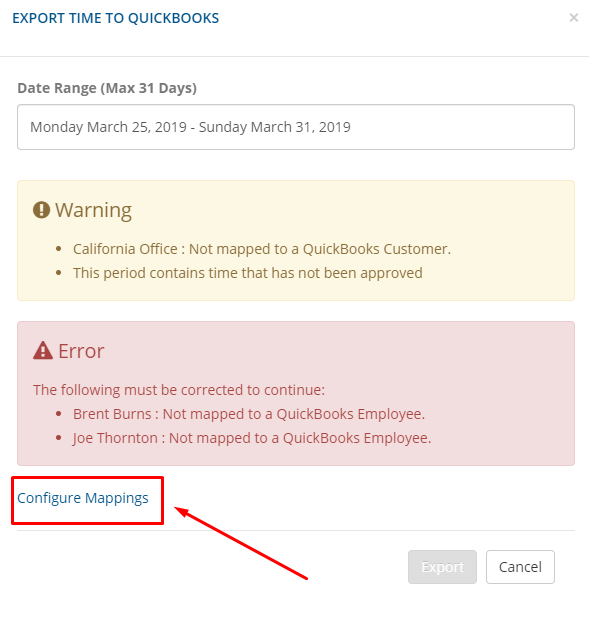Click the disabled Export button

pyautogui.click(x=442, y=567)
